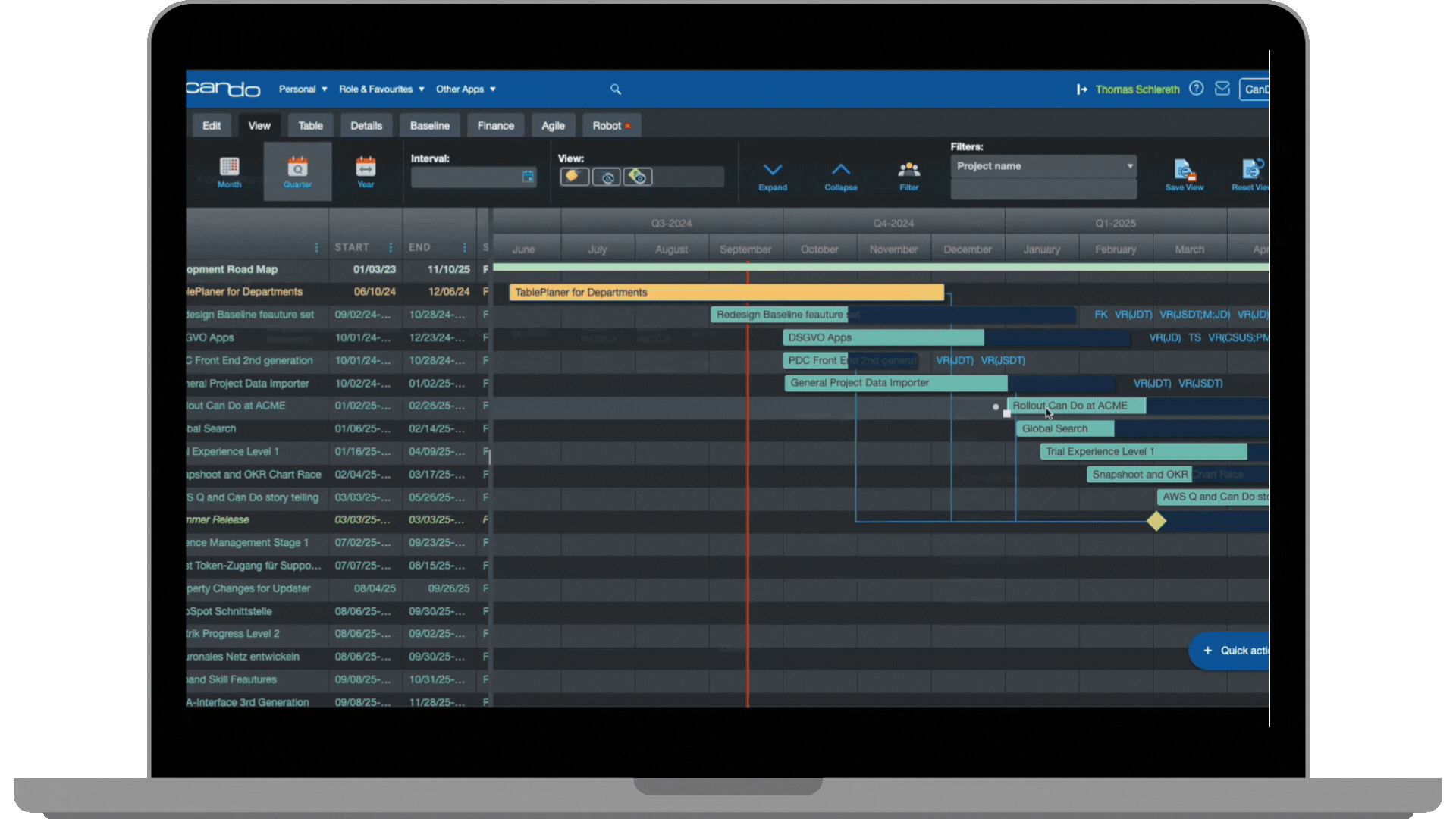Click the logout arrow beside Thomas Schlereth
The height and width of the screenshot is (819, 1456).
coord(1082,89)
